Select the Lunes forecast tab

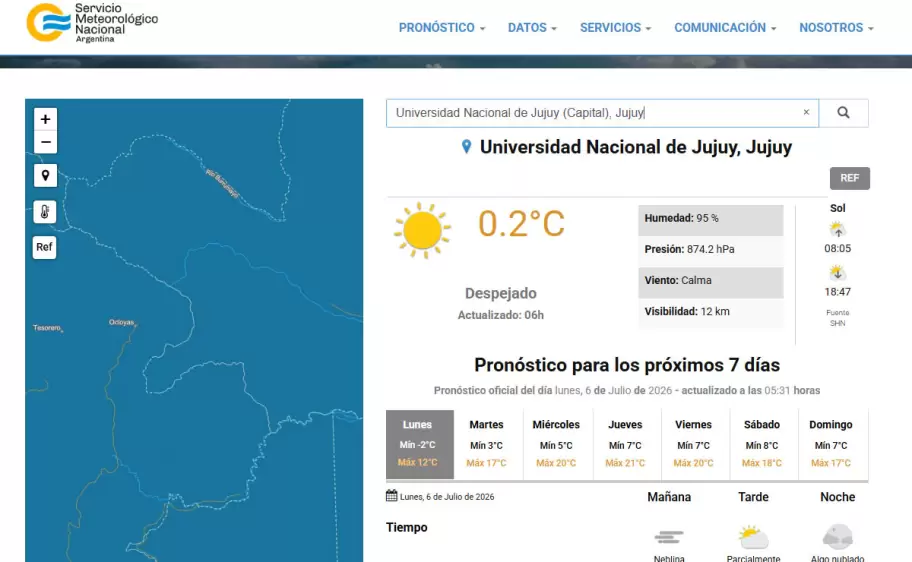coord(420,444)
